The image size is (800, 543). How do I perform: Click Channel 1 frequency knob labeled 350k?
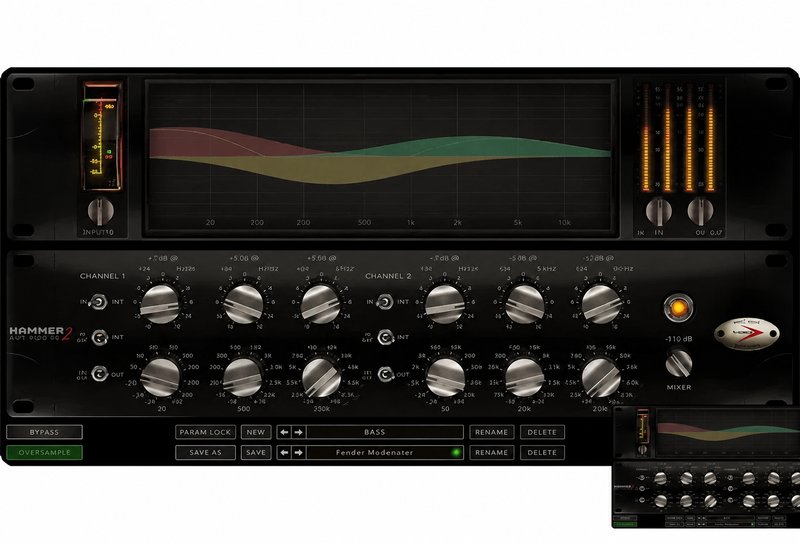point(321,378)
